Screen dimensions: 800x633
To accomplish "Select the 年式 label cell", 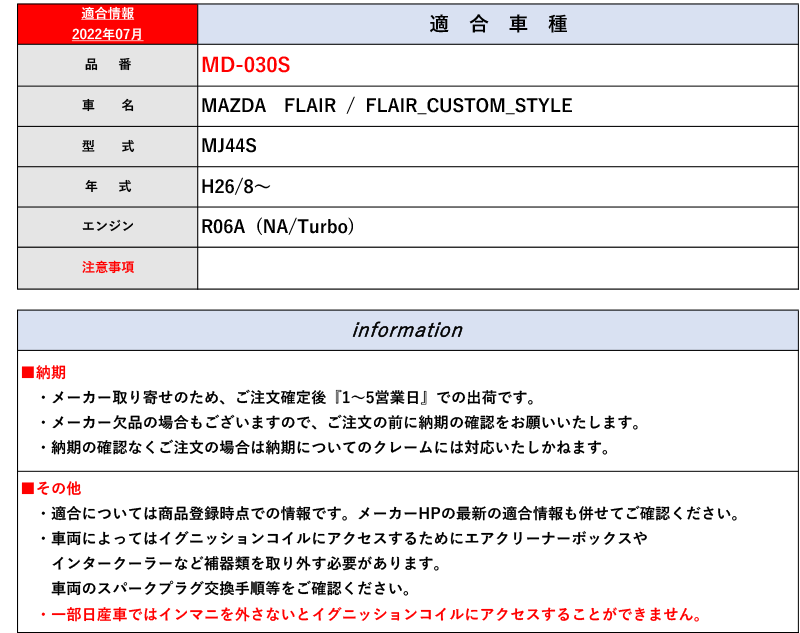I will (108, 187).
